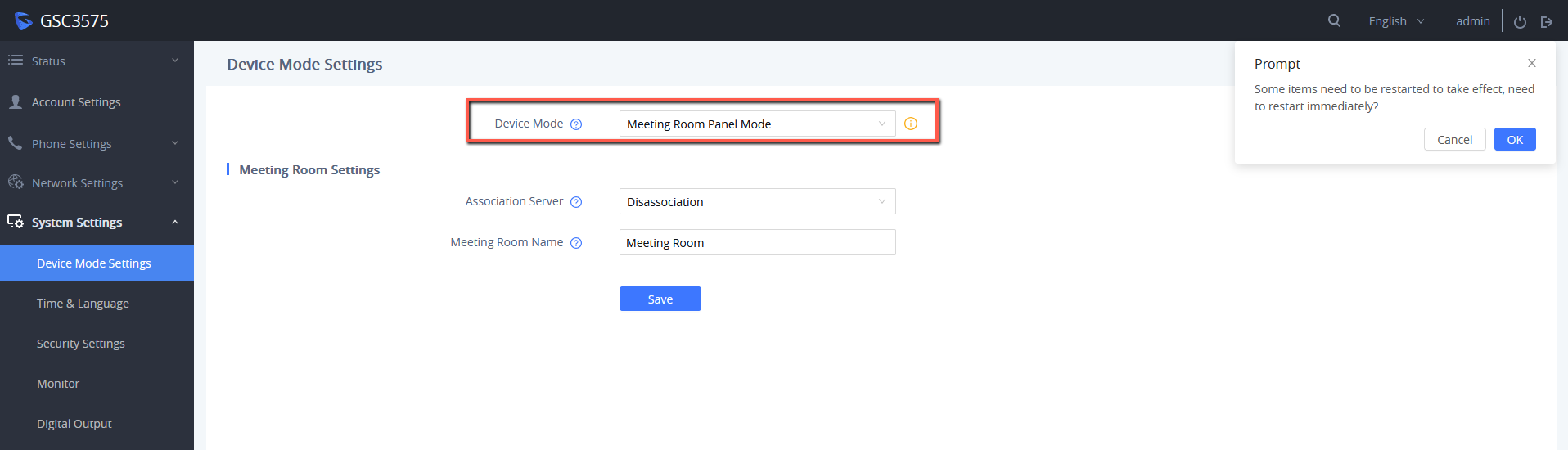Open the search magnifier icon

pyautogui.click(x=1334, y=20)
